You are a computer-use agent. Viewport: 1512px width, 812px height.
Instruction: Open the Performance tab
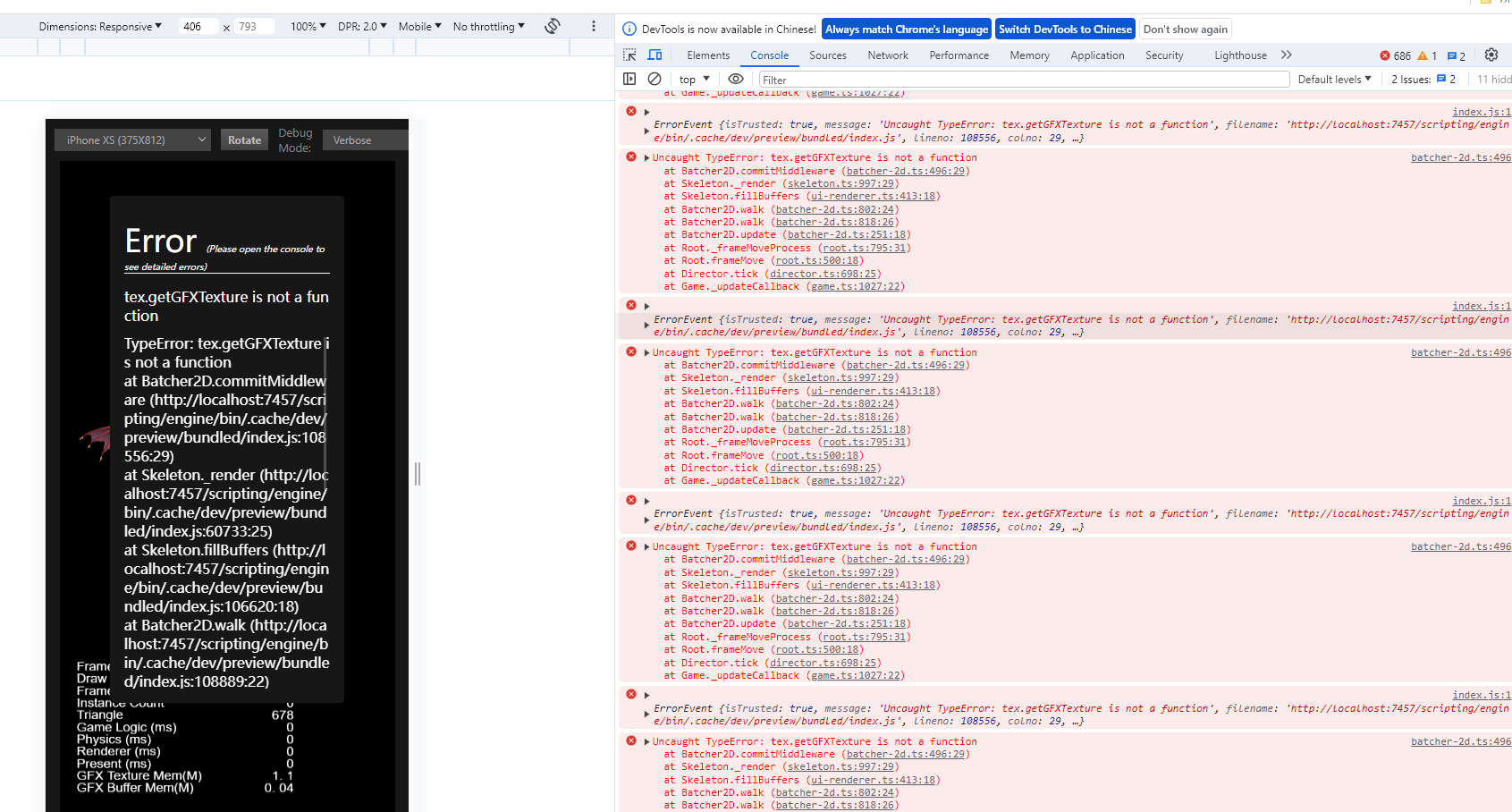(959, 55)
